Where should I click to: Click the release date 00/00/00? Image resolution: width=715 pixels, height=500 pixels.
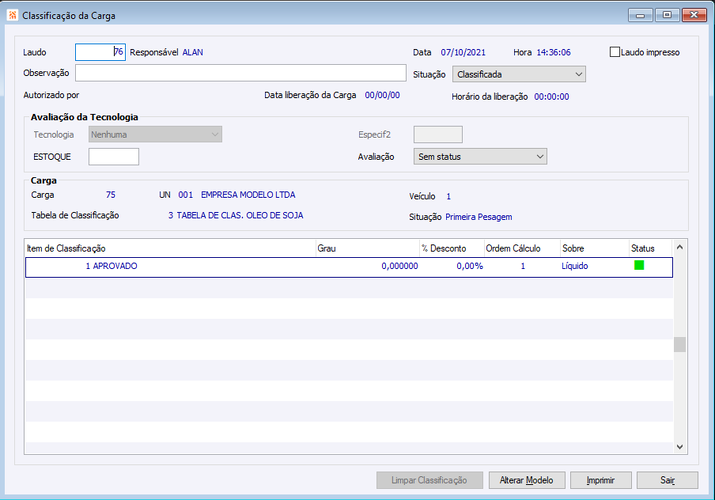pos(382,95)
